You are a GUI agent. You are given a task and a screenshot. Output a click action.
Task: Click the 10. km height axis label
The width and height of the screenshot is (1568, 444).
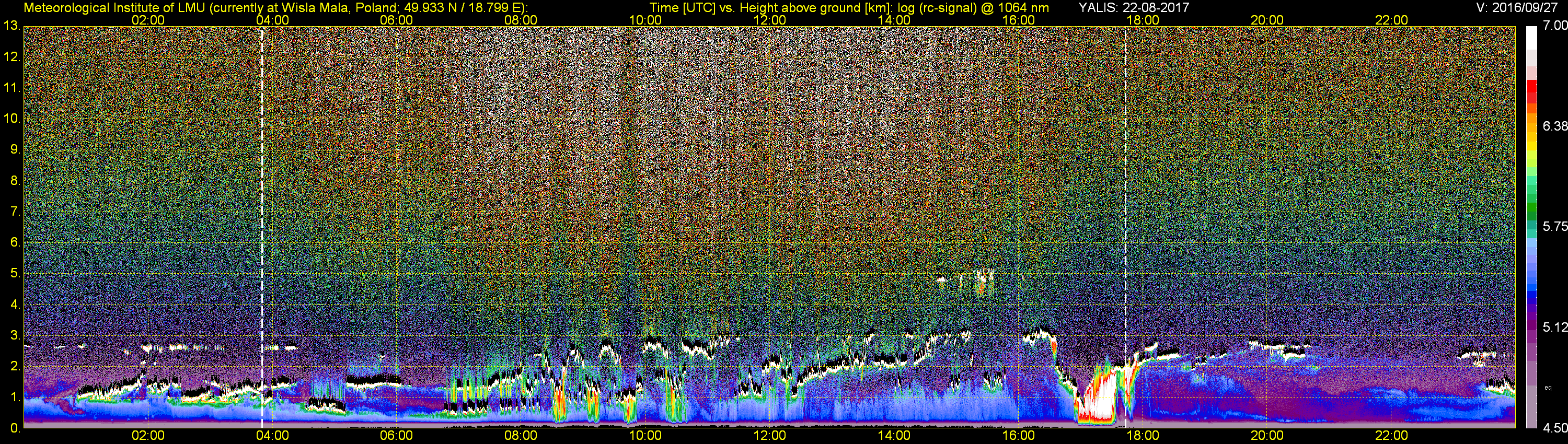(11, 119)
